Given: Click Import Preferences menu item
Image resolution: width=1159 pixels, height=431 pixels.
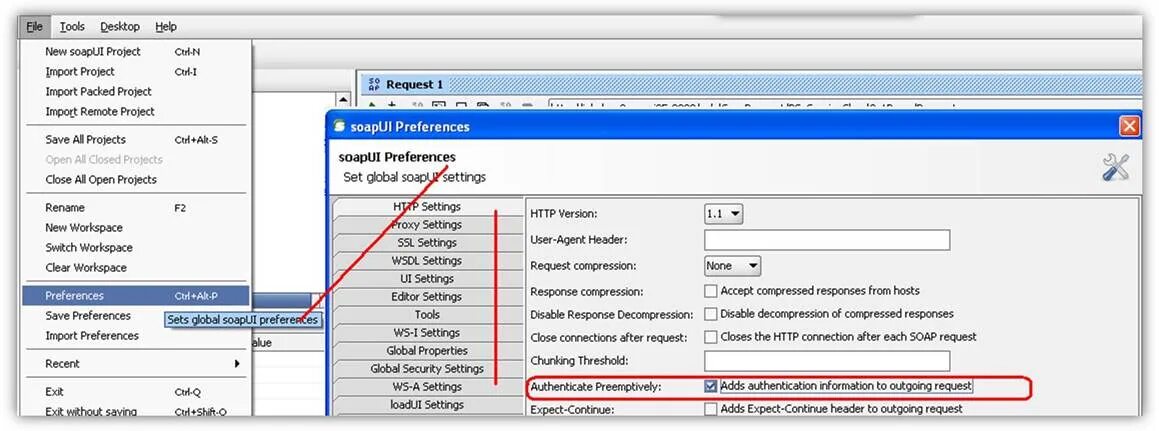Looking at the screenshot, I should coord(136,336).
